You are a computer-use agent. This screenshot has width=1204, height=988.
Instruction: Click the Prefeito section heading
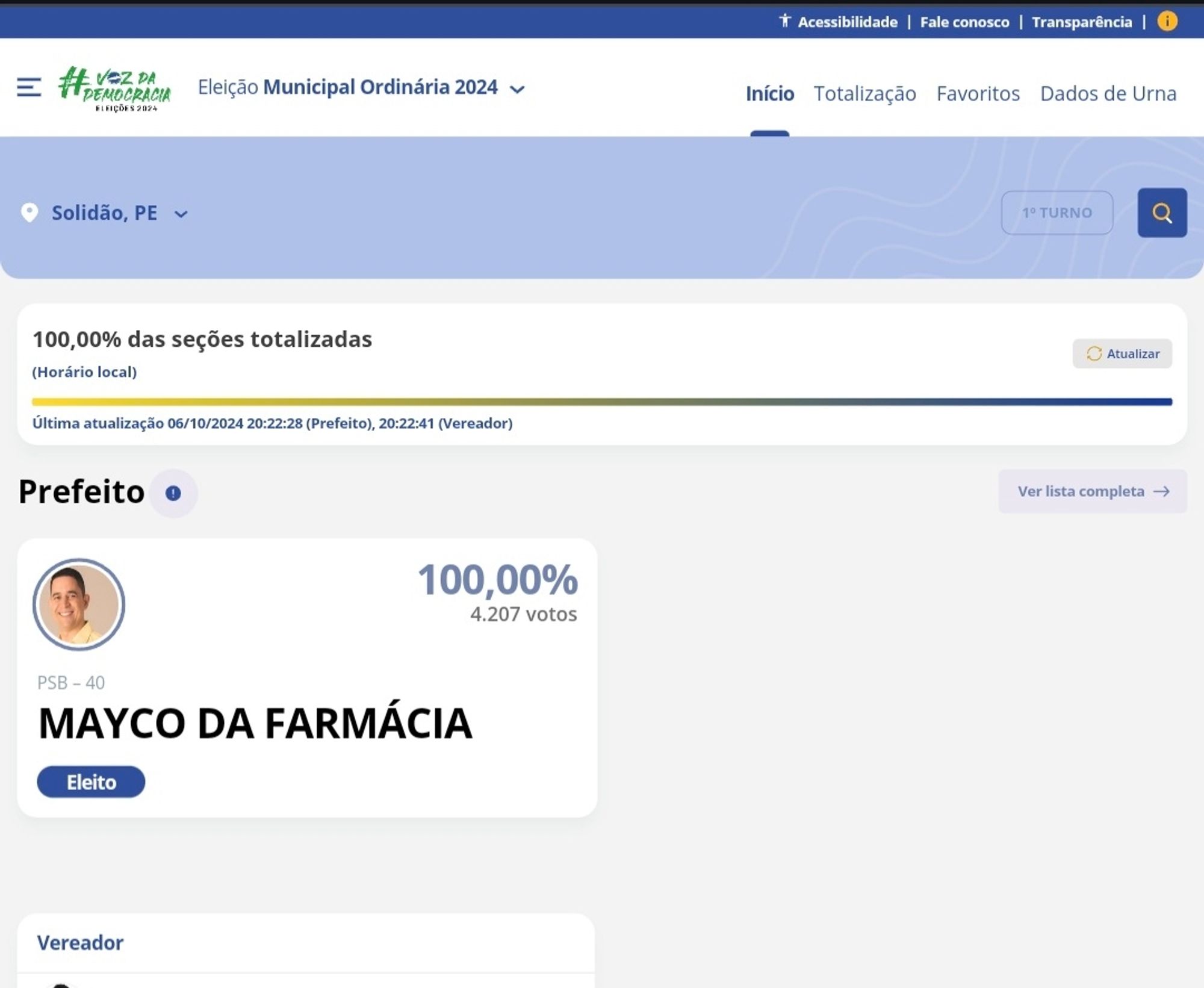click(x=82, y=491)
